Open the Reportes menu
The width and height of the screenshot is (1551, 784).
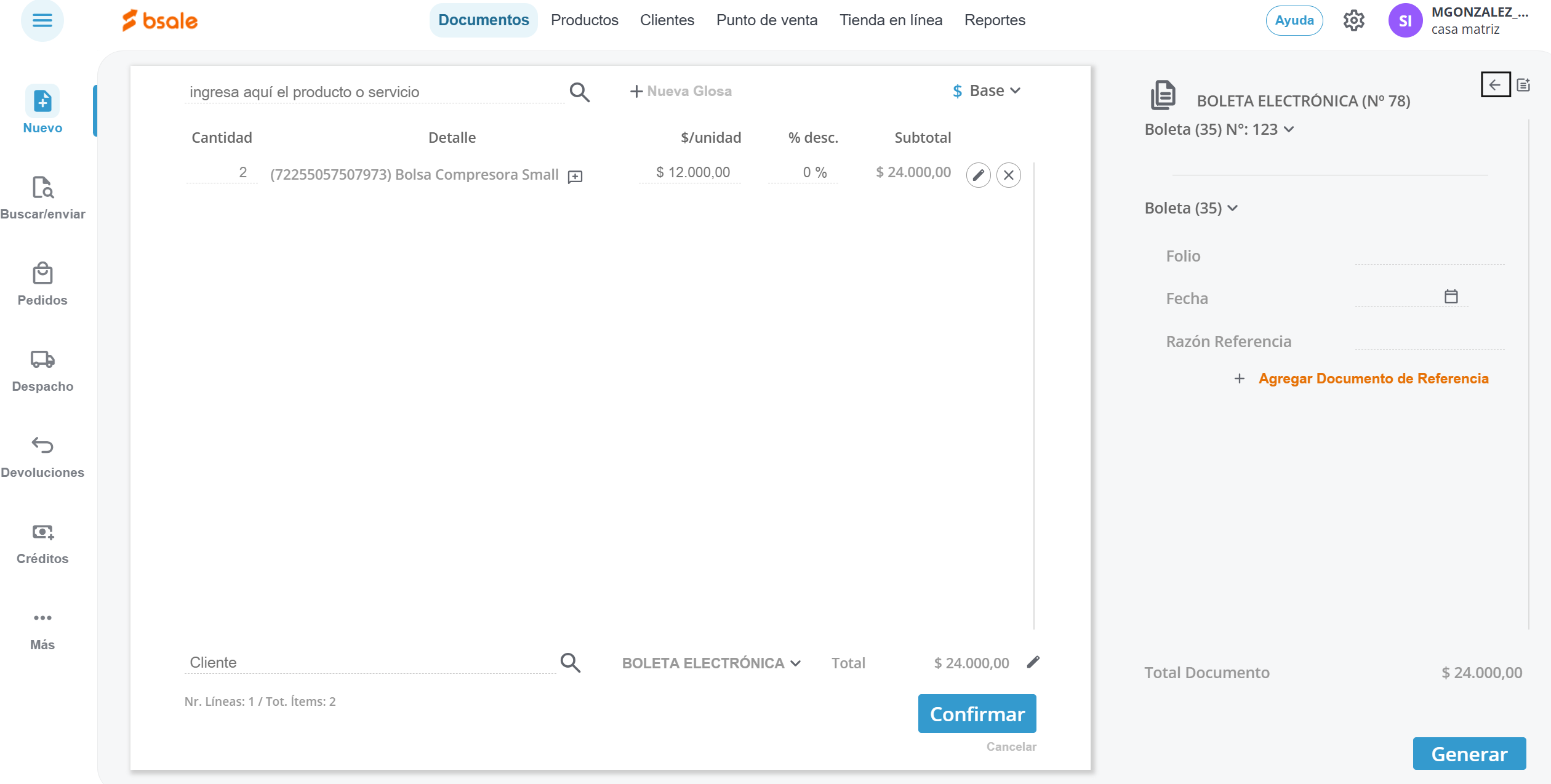tap(994, 20)
